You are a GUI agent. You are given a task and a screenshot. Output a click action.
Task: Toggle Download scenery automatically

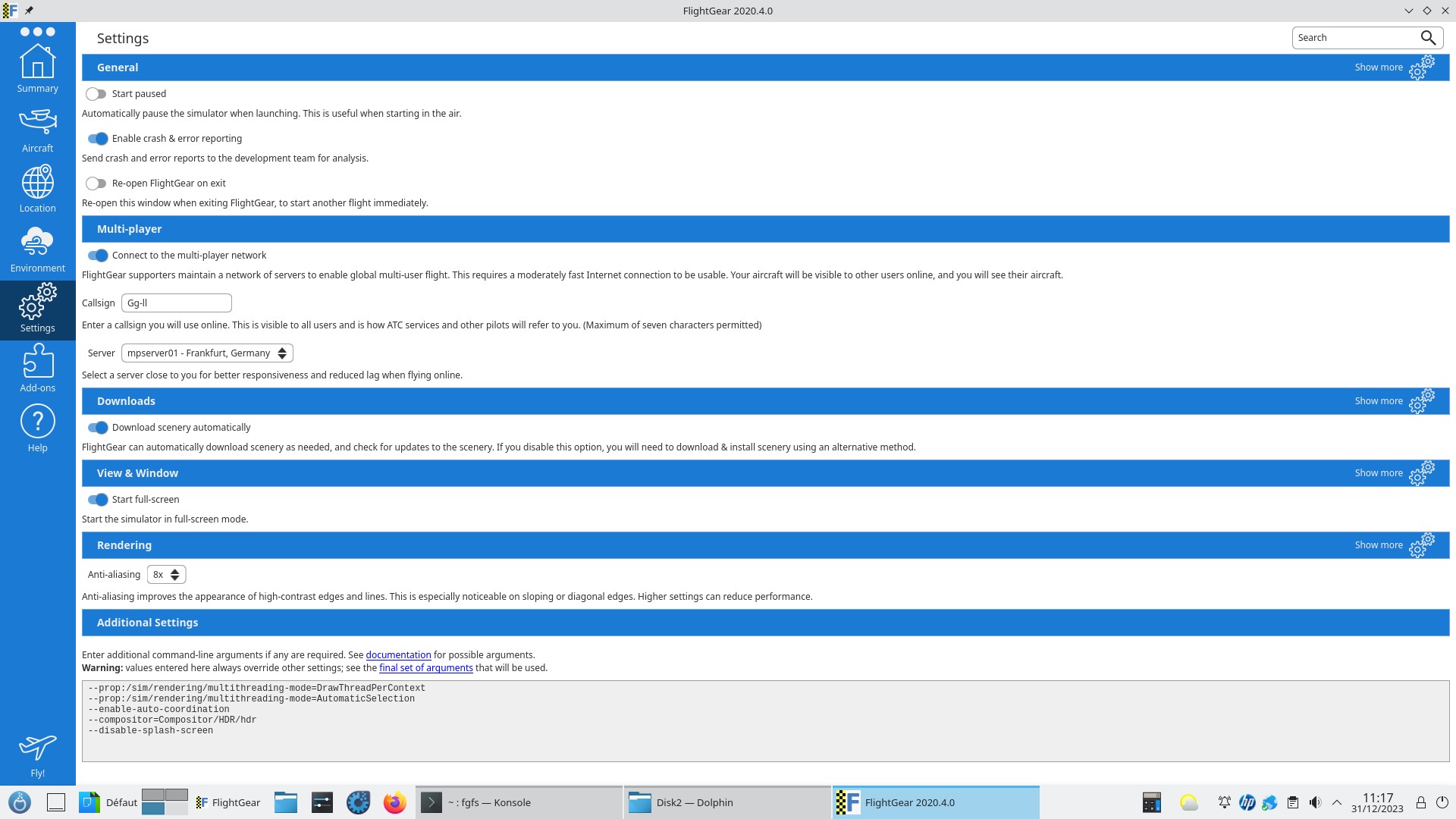coord(98,428)
